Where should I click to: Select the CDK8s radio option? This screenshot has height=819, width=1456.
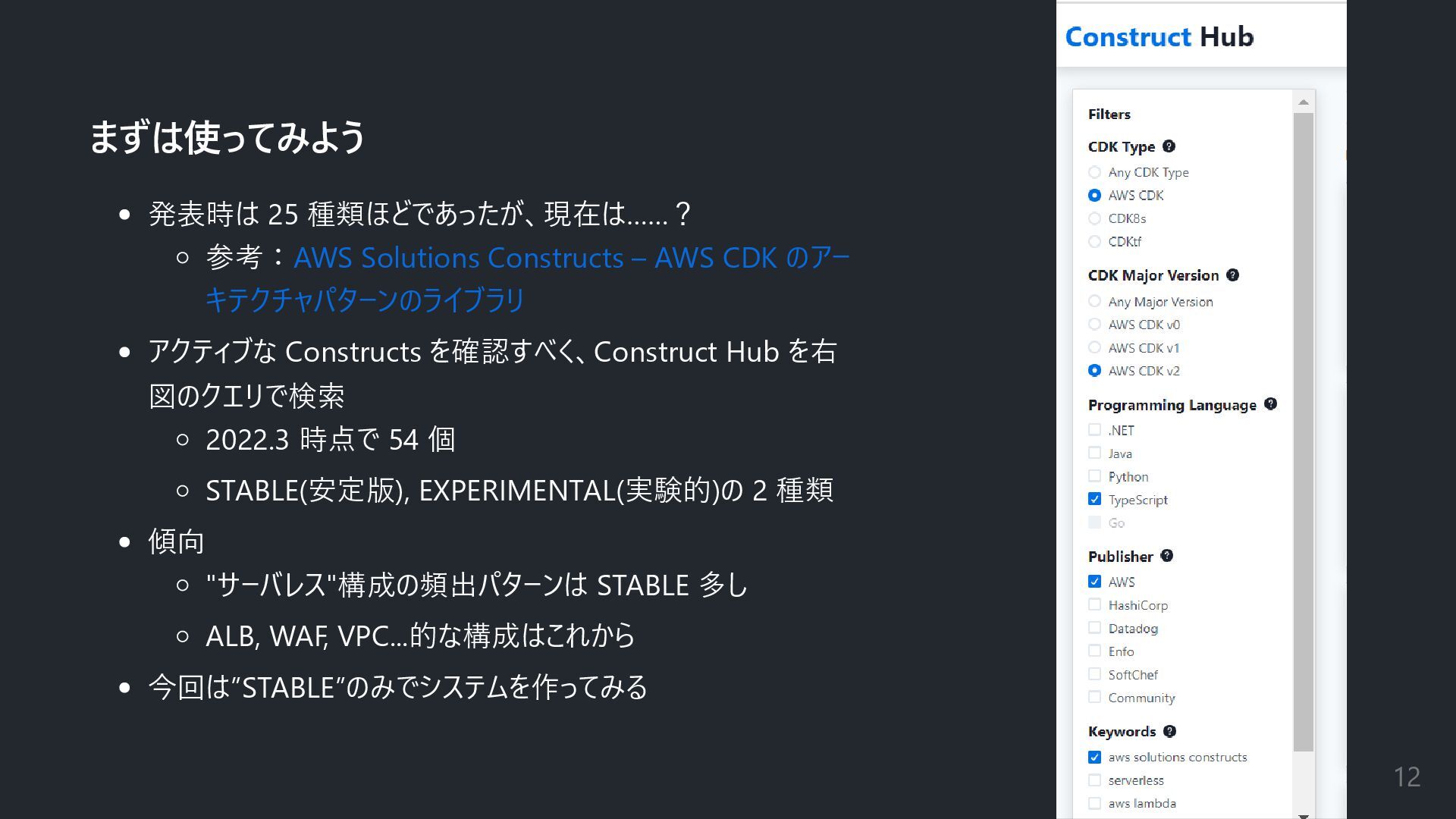pos(1094,218)
